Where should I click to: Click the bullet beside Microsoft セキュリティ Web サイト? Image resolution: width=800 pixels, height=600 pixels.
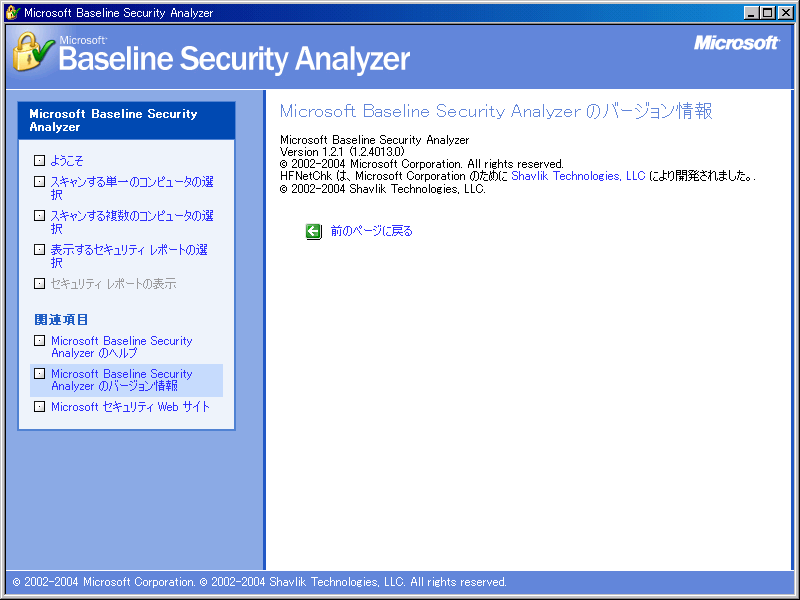click(39, 407)
